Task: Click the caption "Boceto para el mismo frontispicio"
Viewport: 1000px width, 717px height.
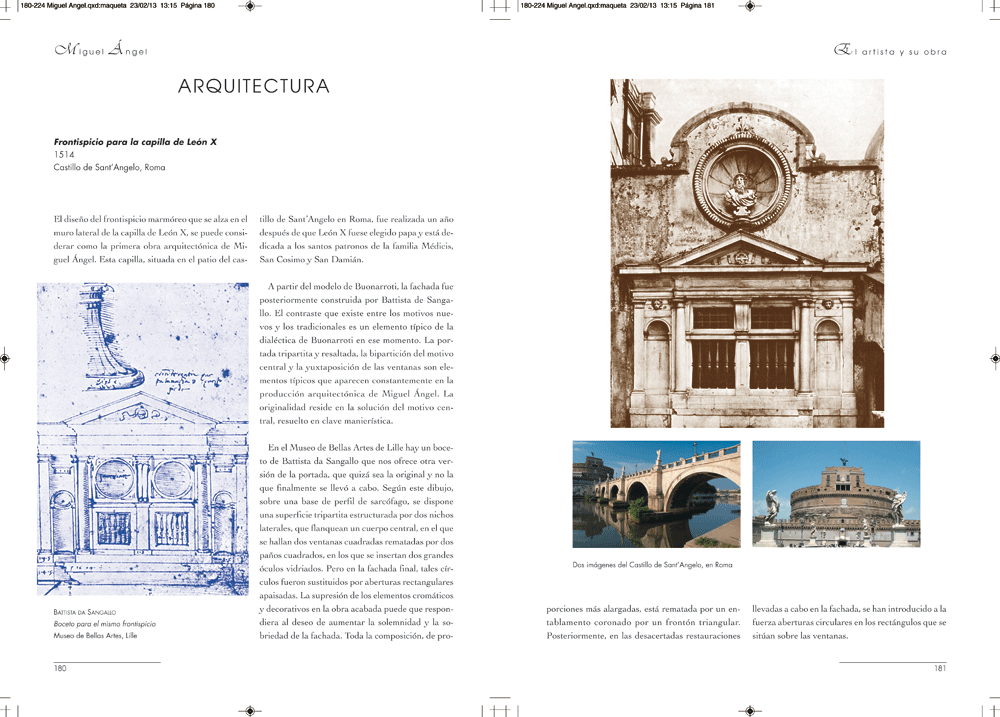Action: tap(105, 624)
